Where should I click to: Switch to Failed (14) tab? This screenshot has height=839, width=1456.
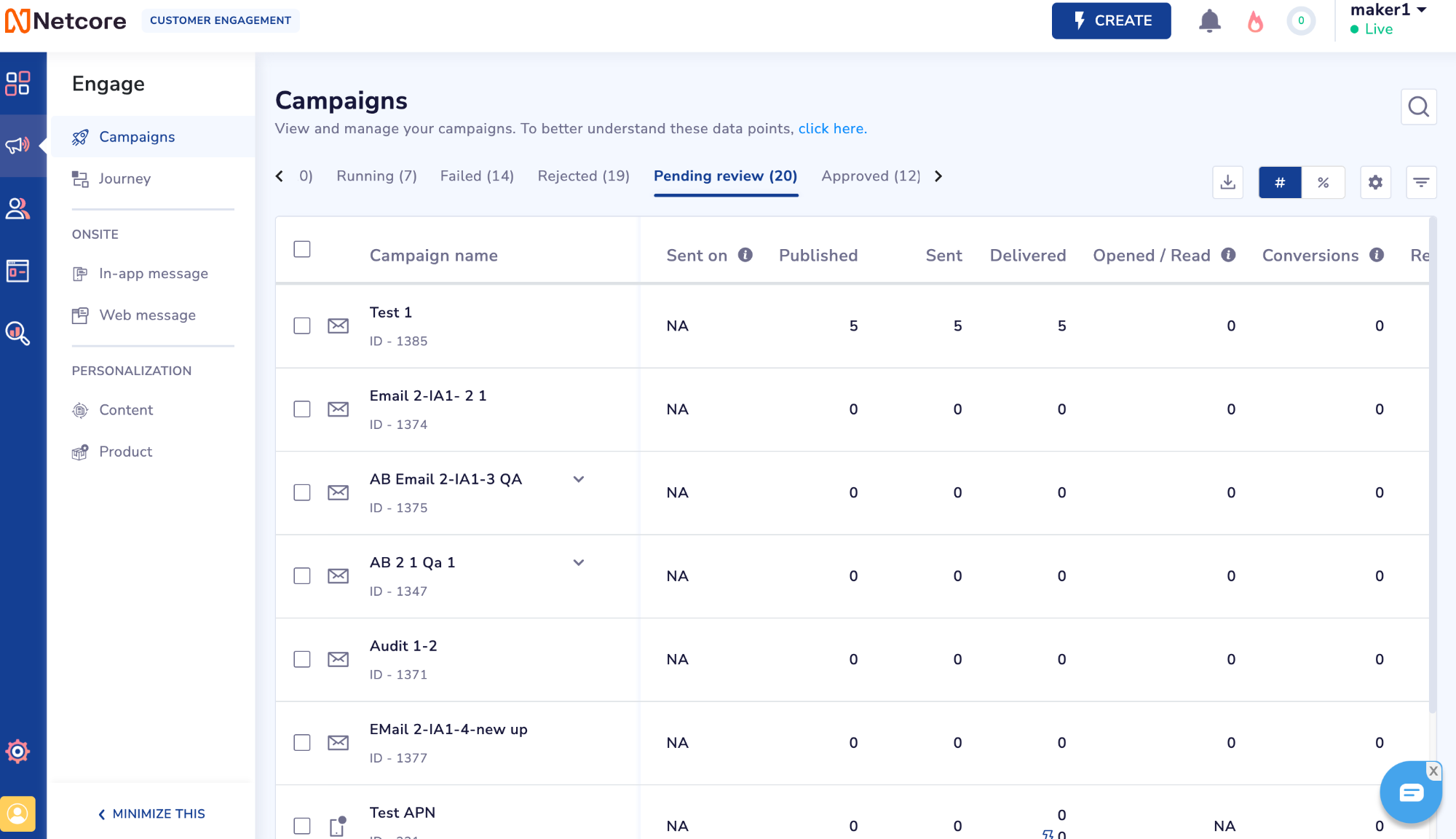(477, 176)
